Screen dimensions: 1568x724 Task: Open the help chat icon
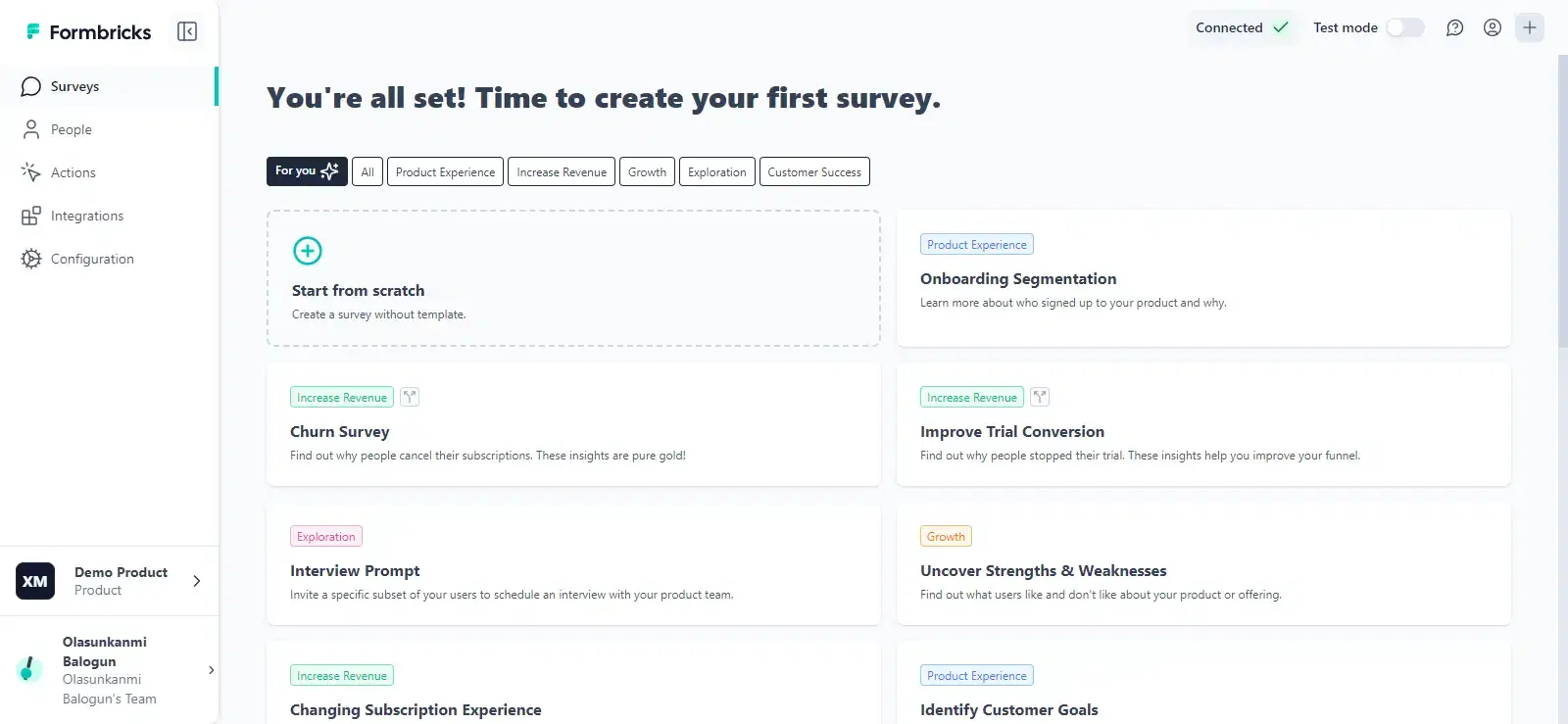point(1454,28)
